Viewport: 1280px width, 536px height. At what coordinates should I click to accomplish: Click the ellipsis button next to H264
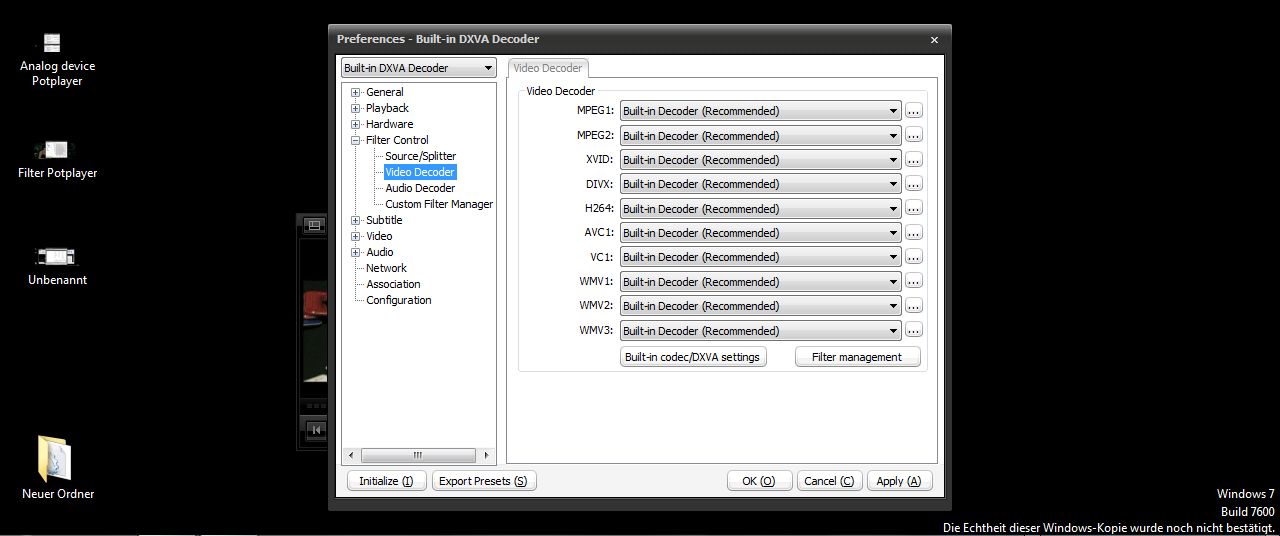point(913,208)
